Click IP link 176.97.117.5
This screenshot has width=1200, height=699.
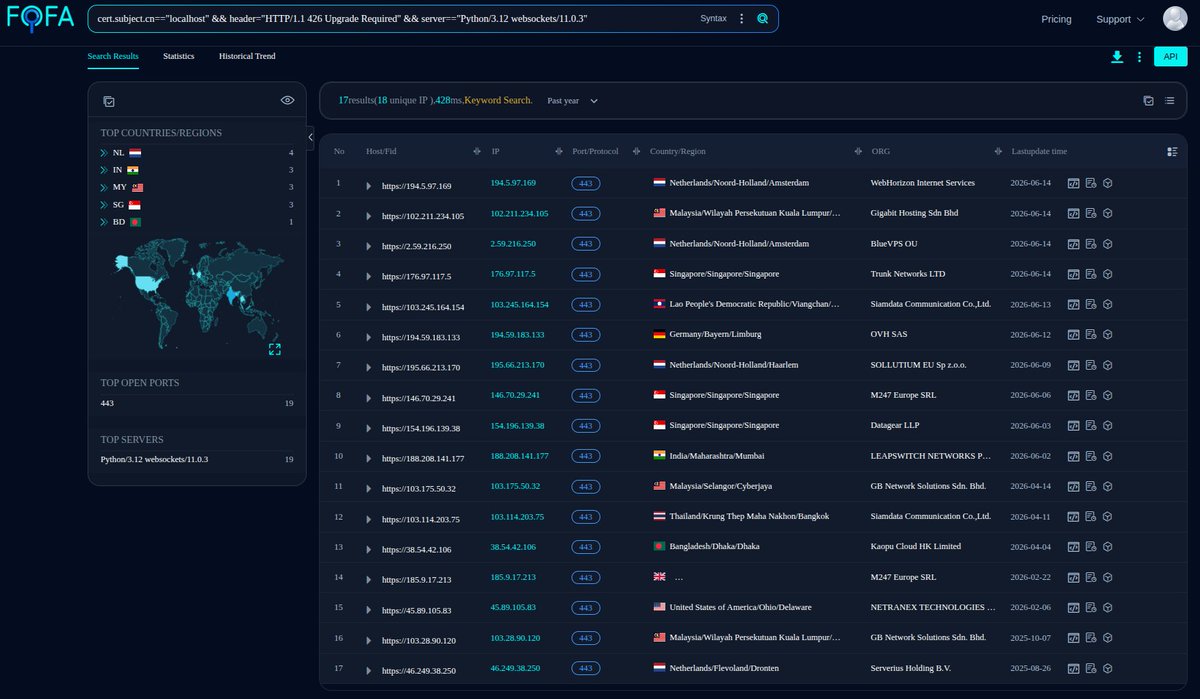point(513,274)
